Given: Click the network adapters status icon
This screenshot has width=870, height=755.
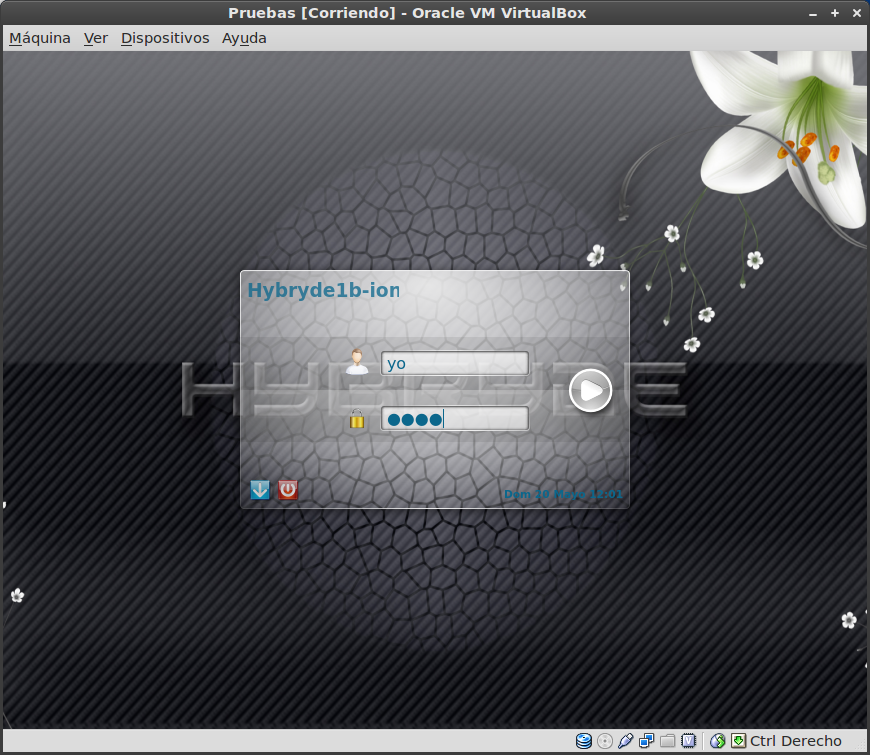Looking at the screenshot, I should click(647, 740).
